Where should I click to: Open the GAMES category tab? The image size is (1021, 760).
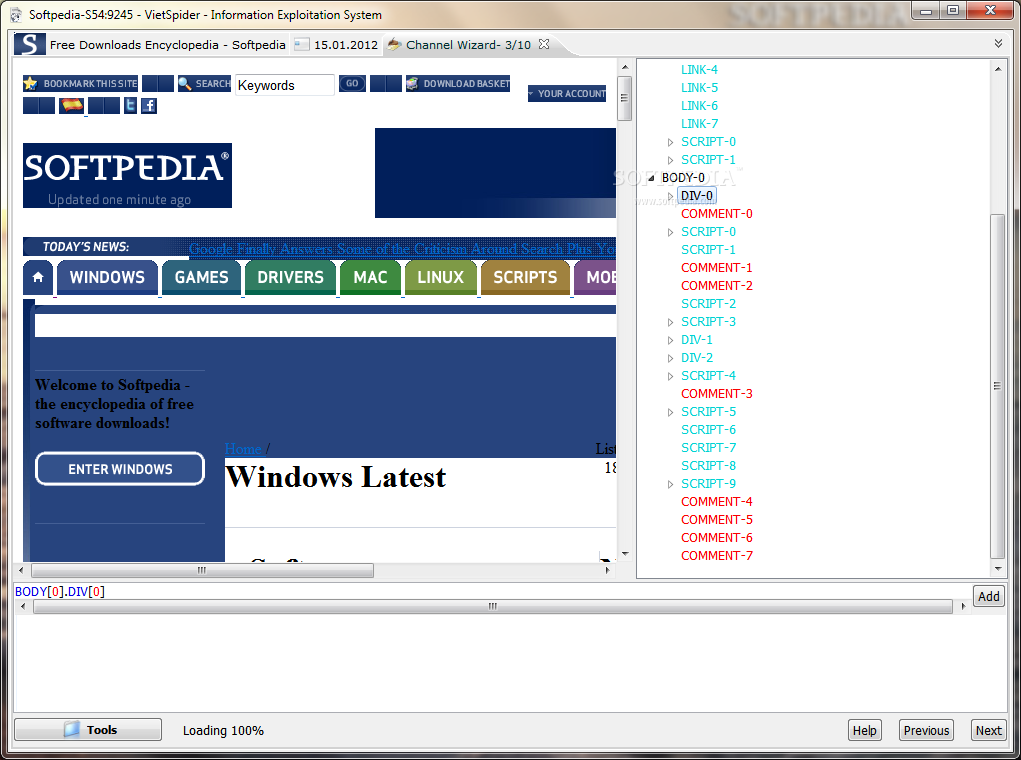201,277
